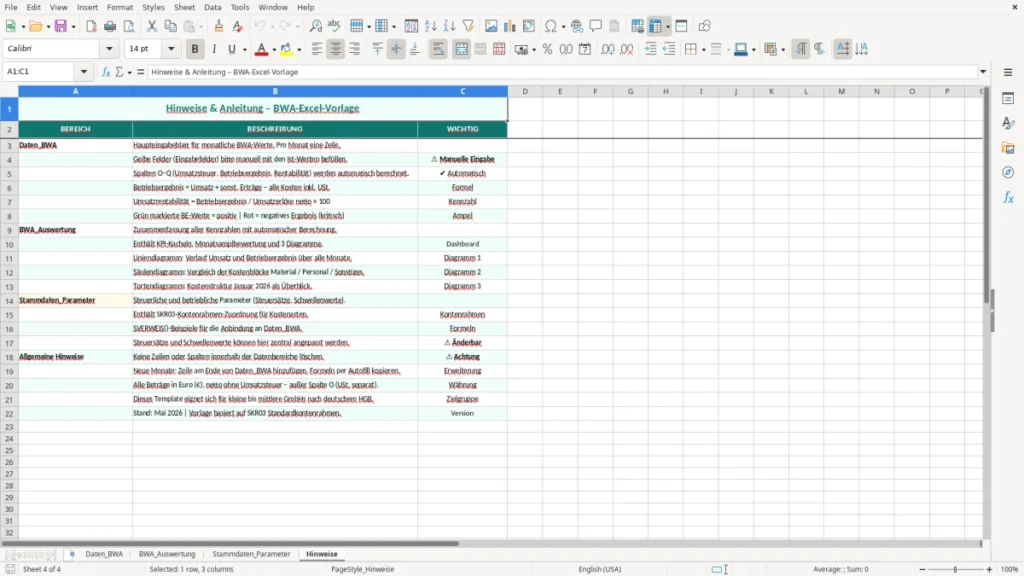Screen dimensions: 1024x576
Task: Click the zoom in plus button
Action: coord(989,569)
